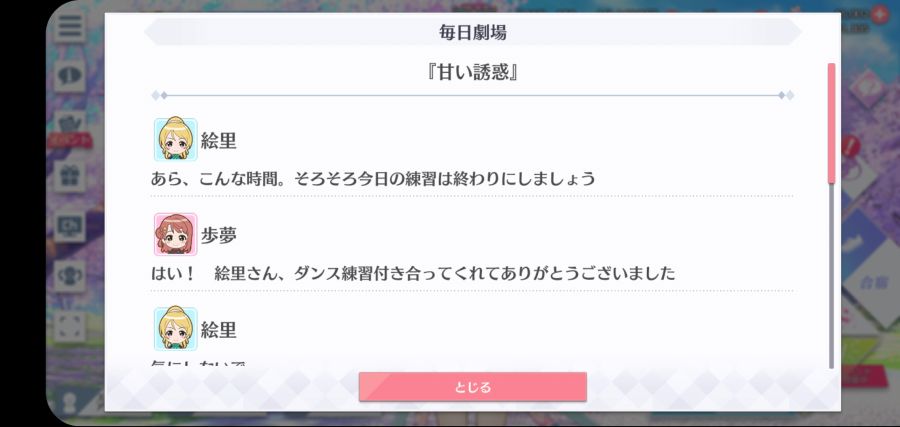Click the 『甘い誘惑』 episode title
The width and height of the screenshot is (900, 427).
(x=472, y=73)
